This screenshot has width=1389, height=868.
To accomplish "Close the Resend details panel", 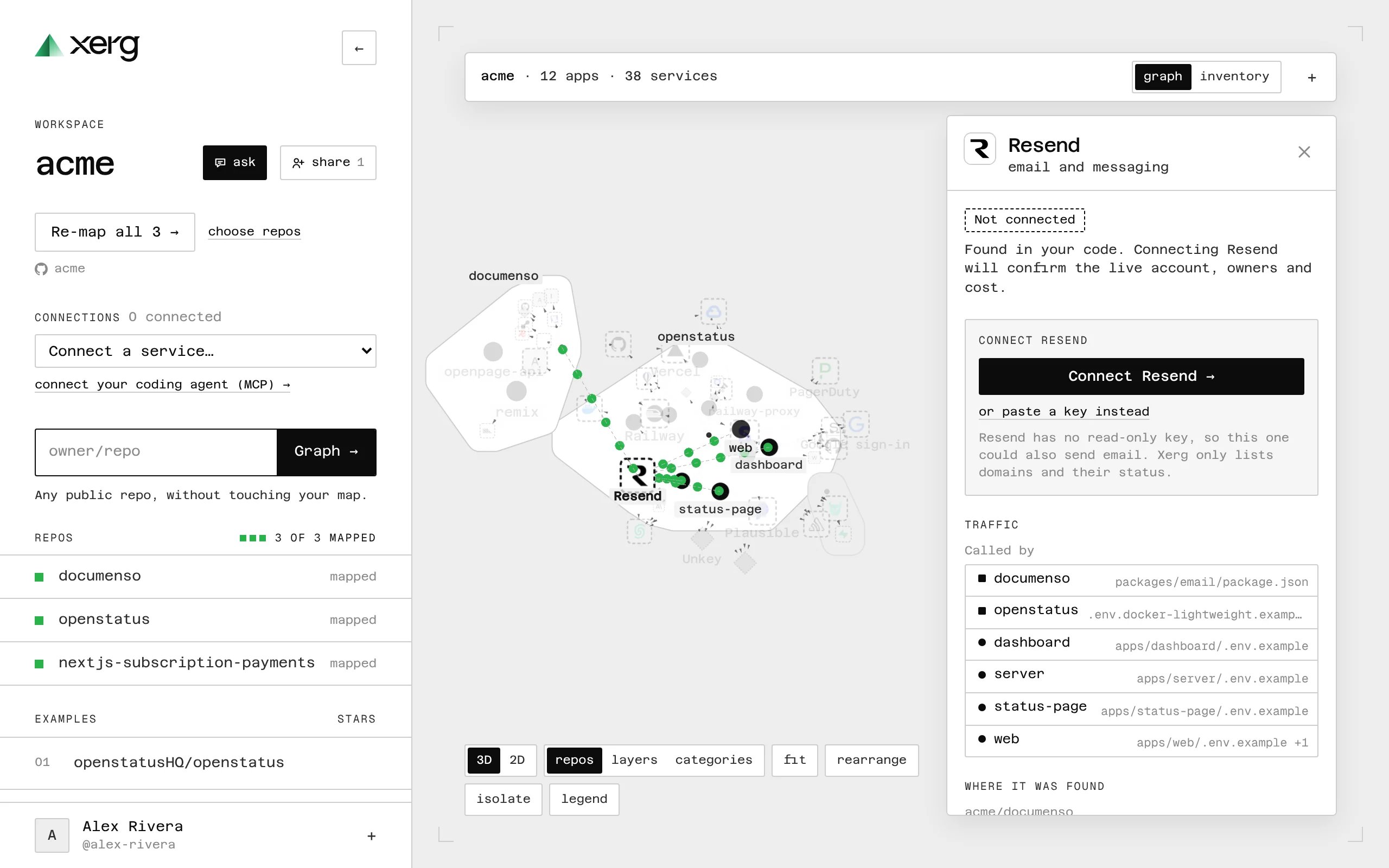I will [x=1304, y=152].
